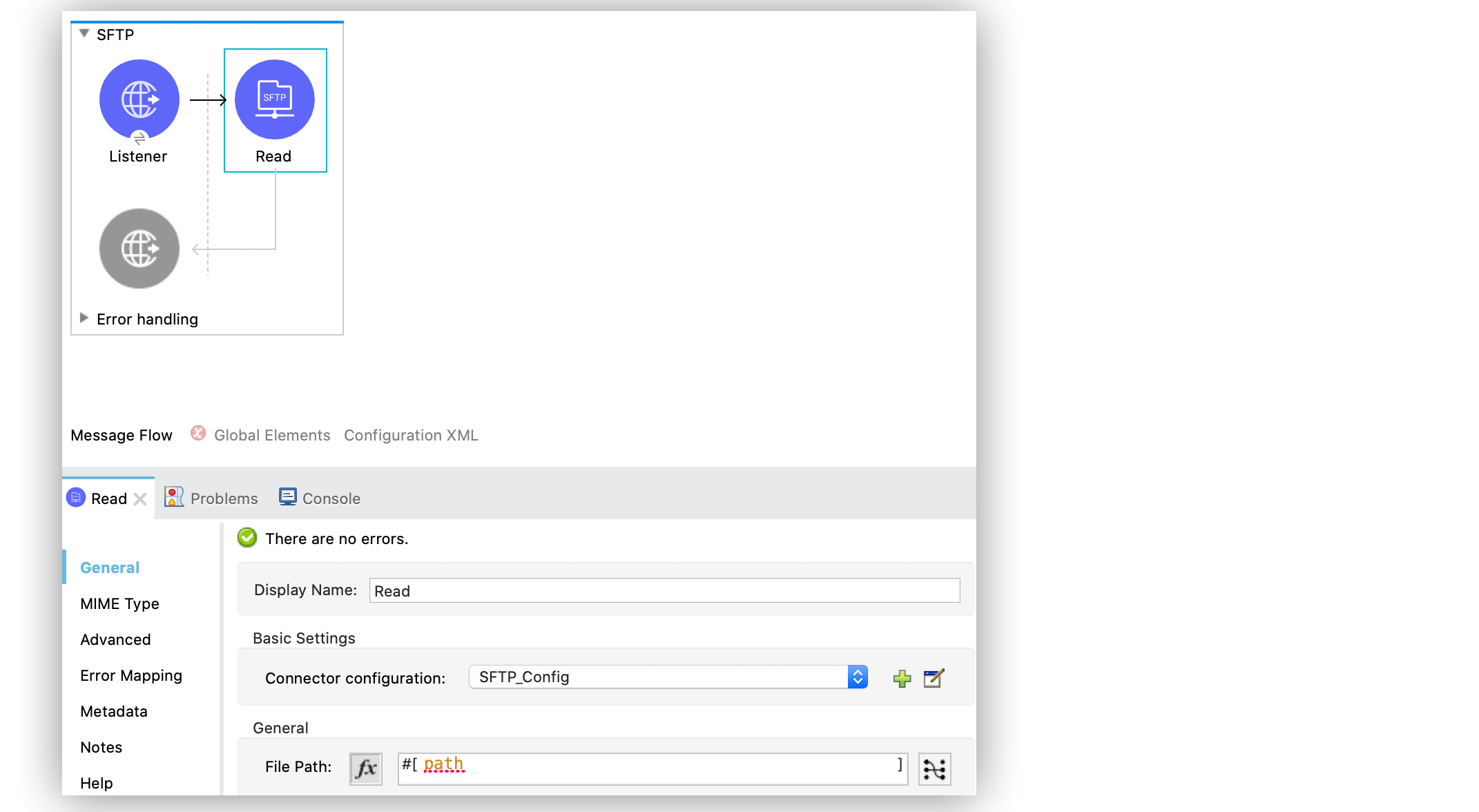1479x812 pixels.
Task: Click the grayed-out HTTP response icon
Action: click(x=139, y=249)
